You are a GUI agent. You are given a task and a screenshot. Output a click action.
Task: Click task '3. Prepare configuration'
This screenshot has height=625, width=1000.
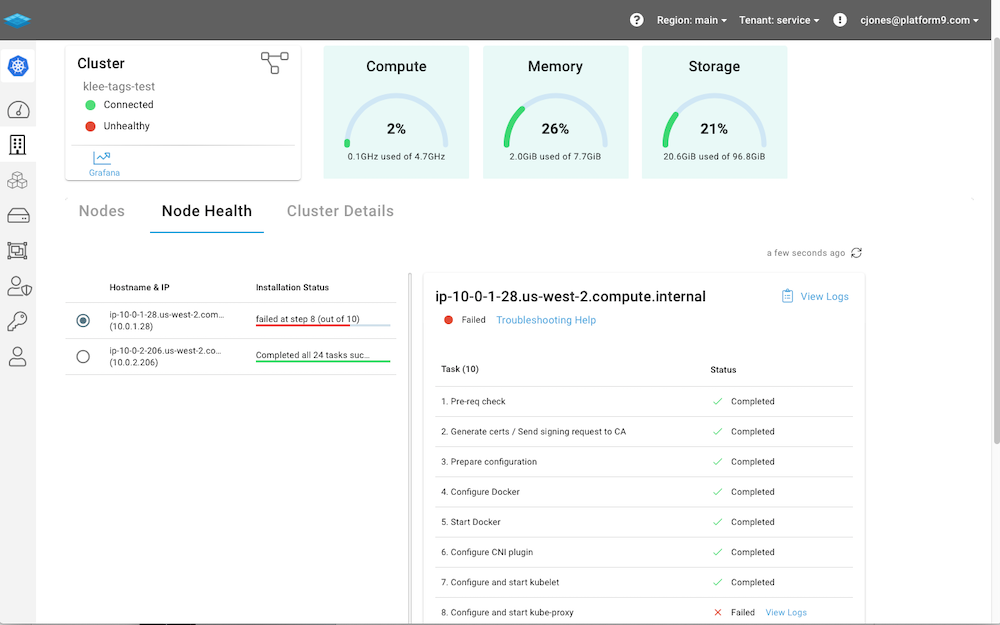(x=489, y=462)
